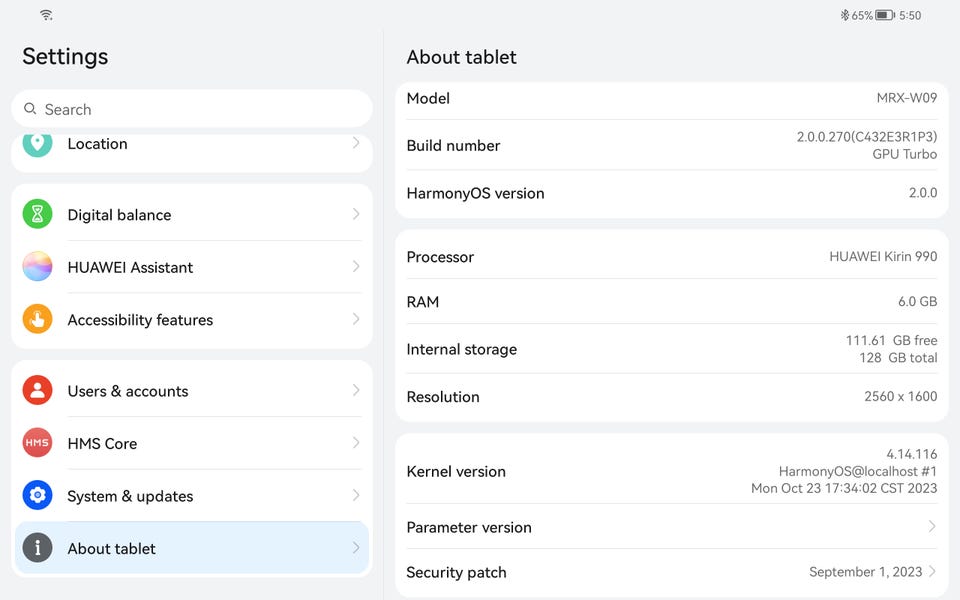This screenshot has height=600, width=960.
Task: Open Users & accounts
Action: (x=192, y=390)
